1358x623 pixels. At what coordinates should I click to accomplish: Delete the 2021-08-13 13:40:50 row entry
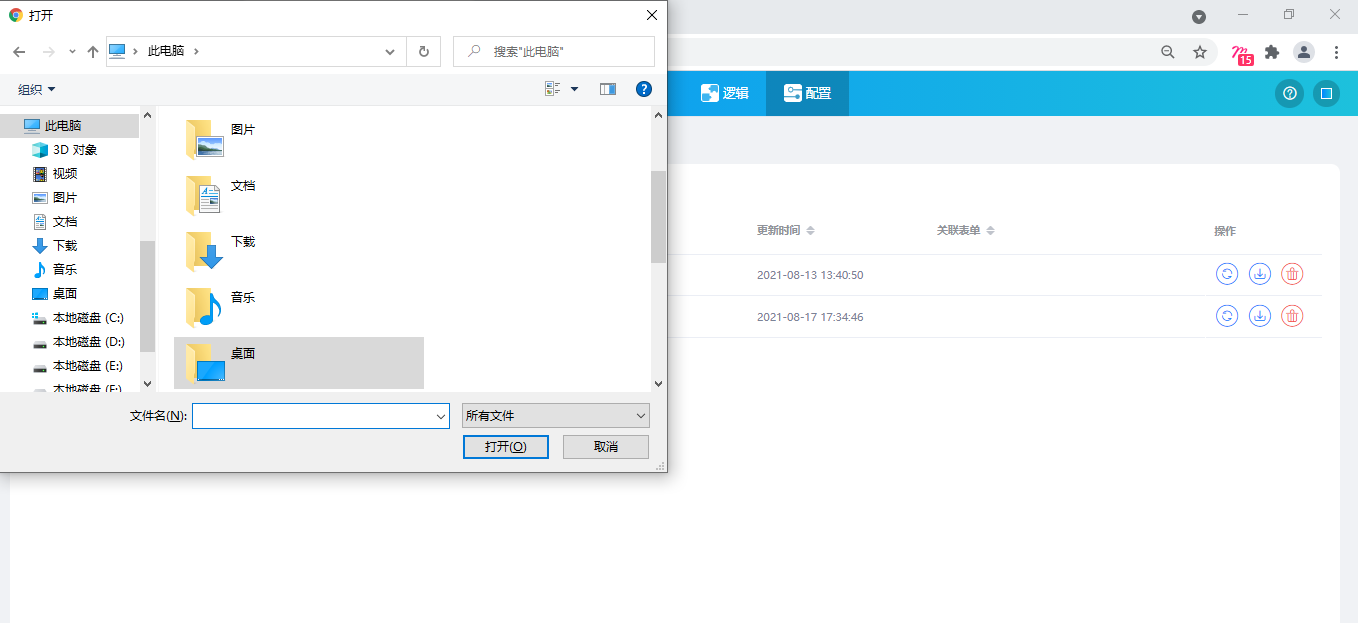(1292, 274)
